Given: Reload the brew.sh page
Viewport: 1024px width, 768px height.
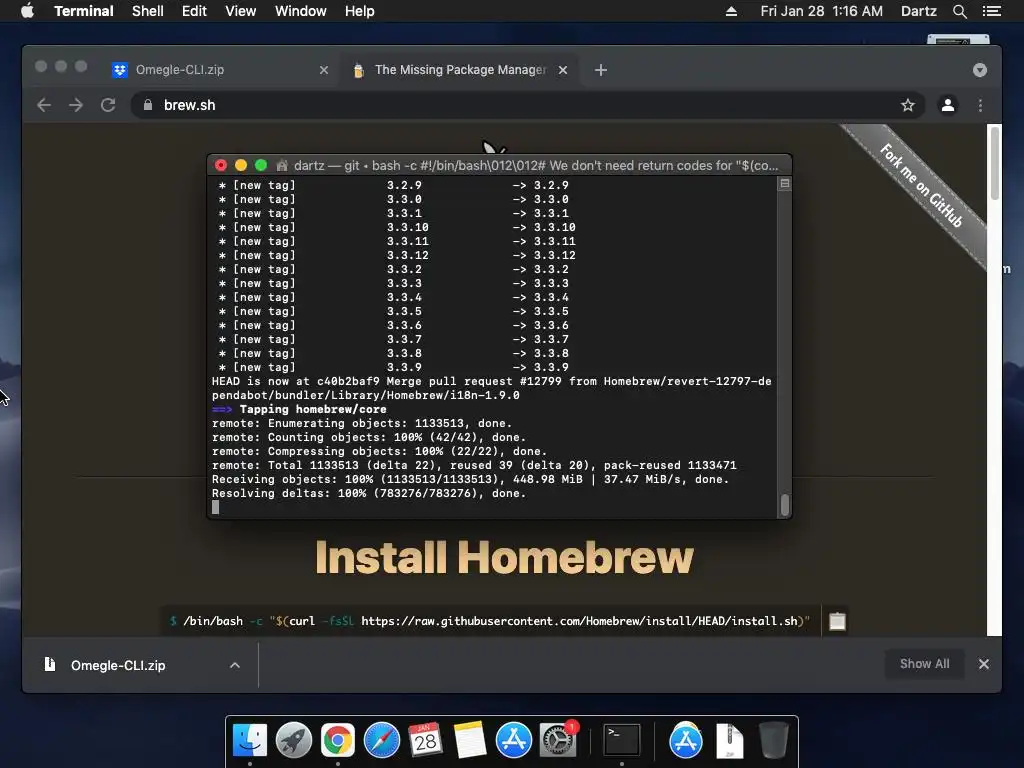Looking at the screenshot, I should pyautogui.click(x=108, y=105).
